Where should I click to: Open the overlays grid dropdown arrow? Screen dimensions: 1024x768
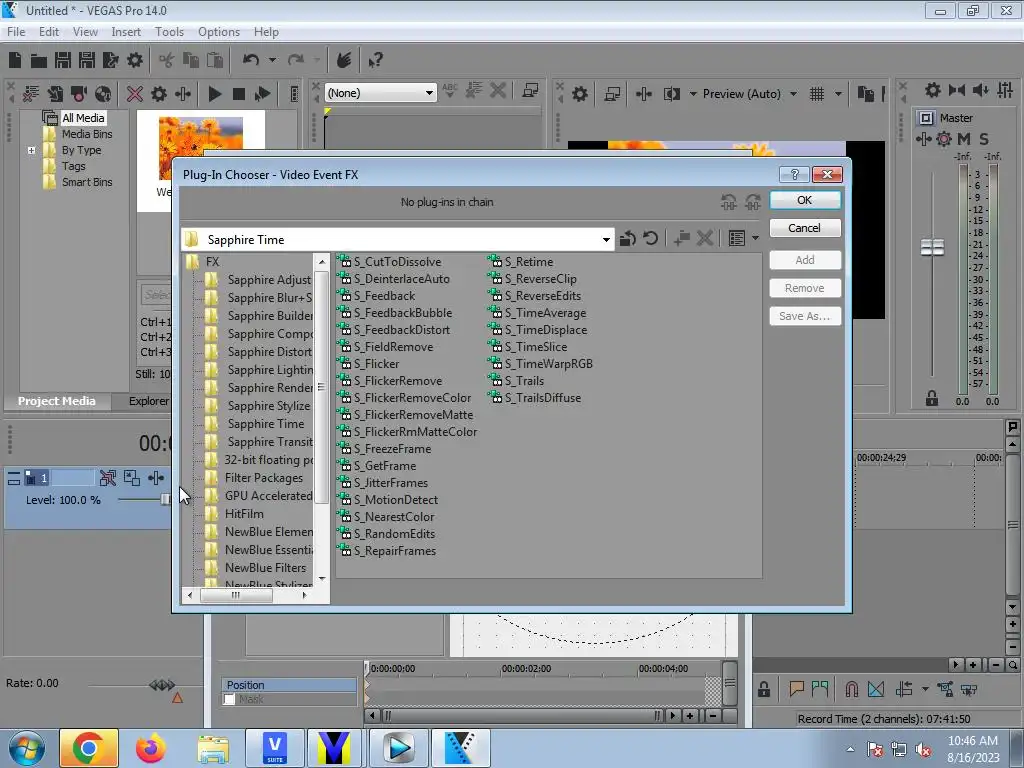(838, 94)
